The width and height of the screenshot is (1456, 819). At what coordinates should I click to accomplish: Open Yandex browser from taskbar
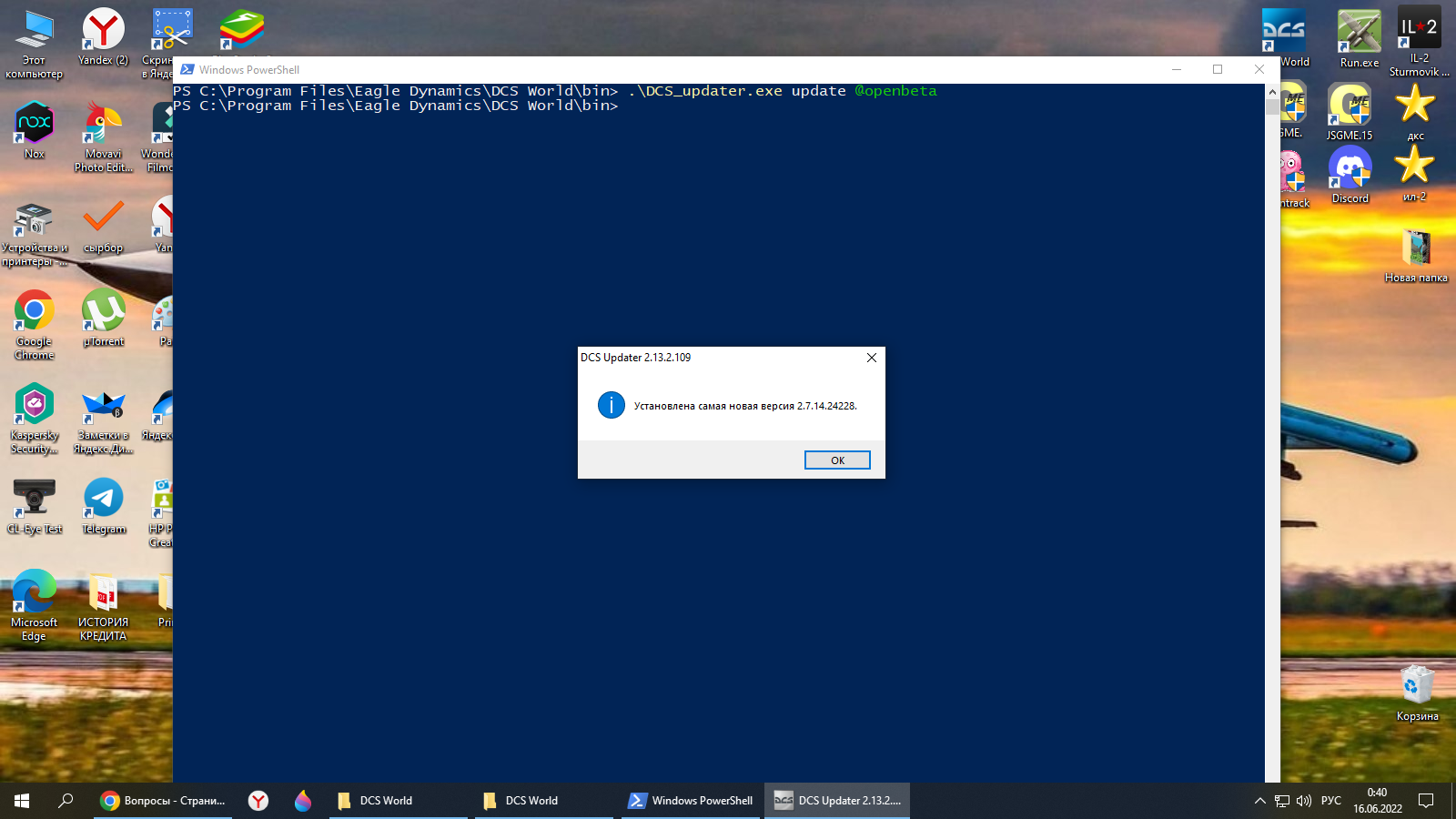tap(258, 801)
